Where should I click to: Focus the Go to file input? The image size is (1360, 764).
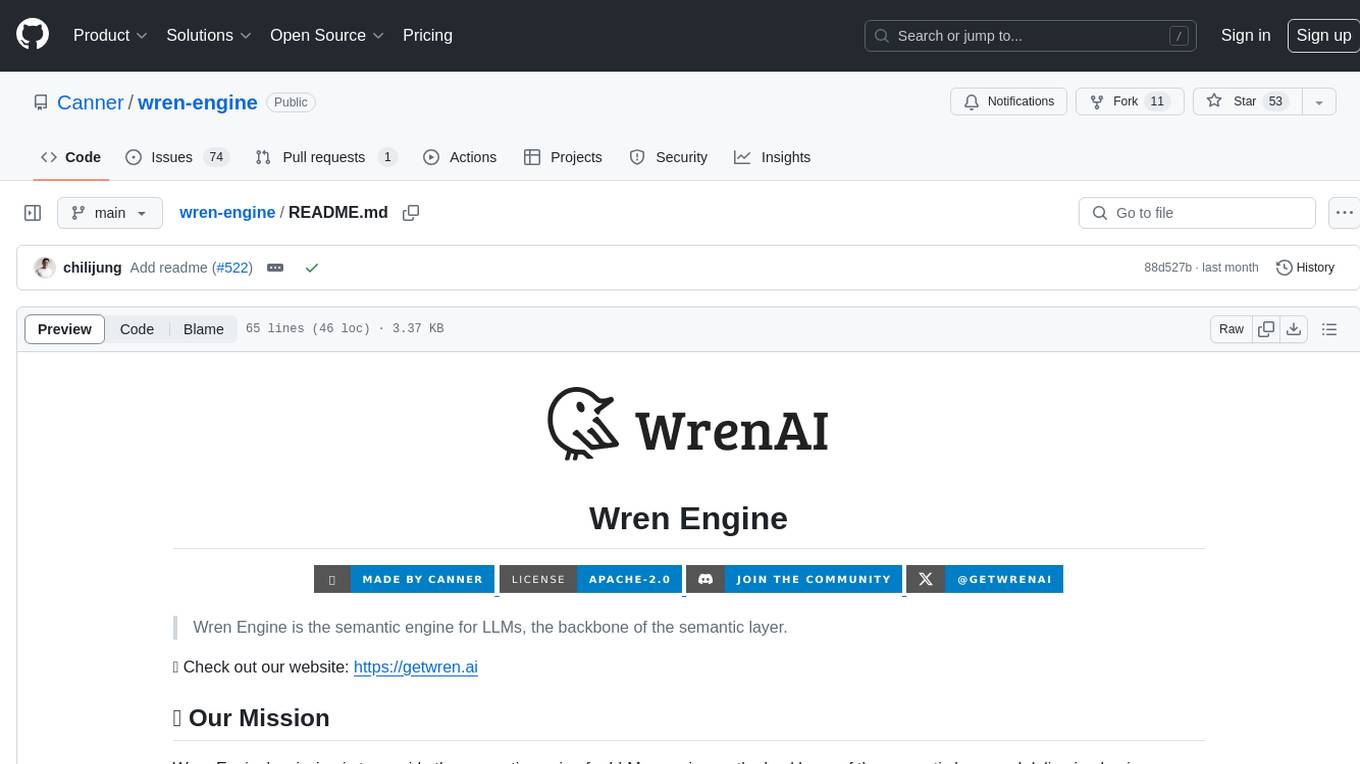pos(1197,213)
